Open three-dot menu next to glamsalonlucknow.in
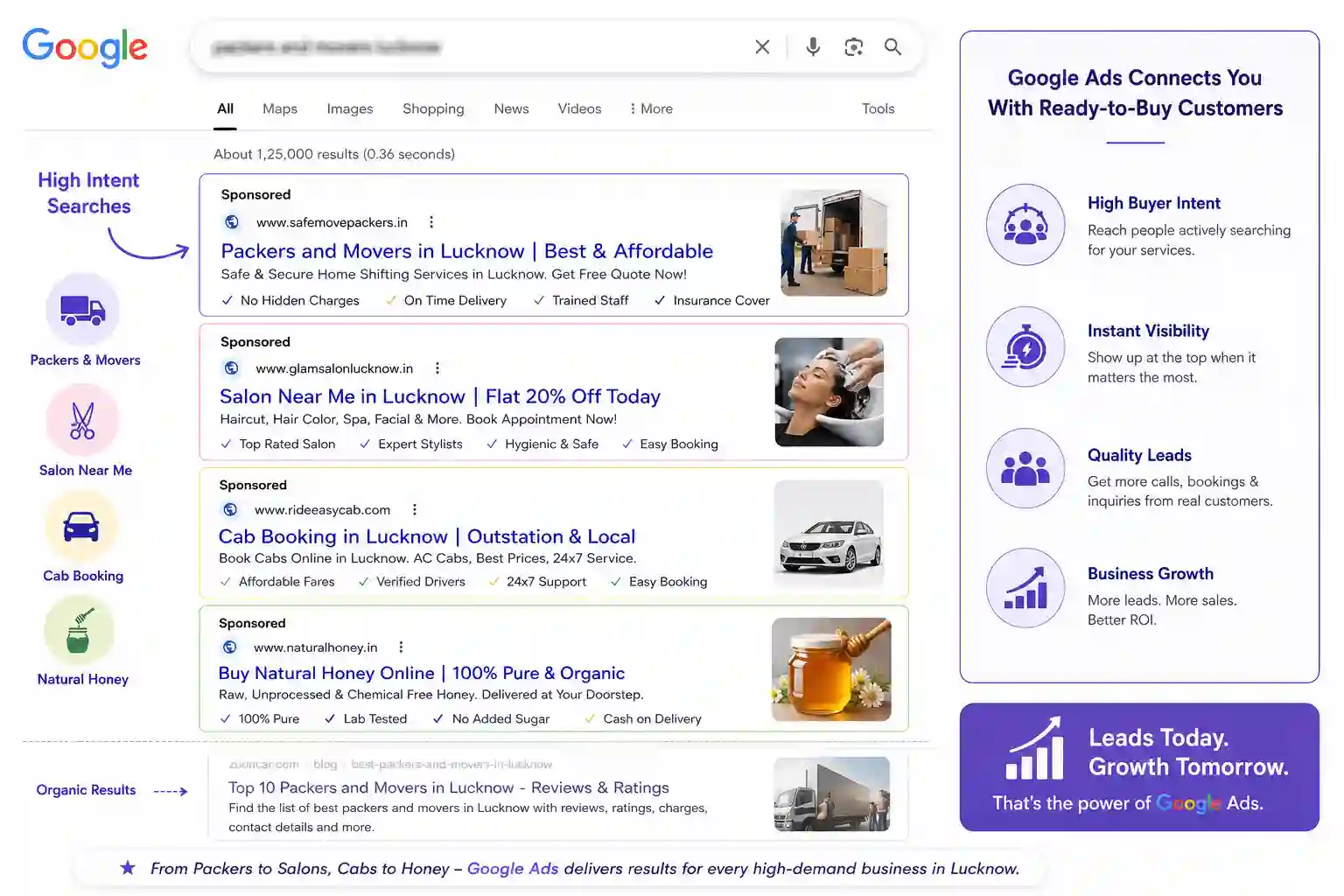This screenshot has height=896, width=1344. click(437, 368)
